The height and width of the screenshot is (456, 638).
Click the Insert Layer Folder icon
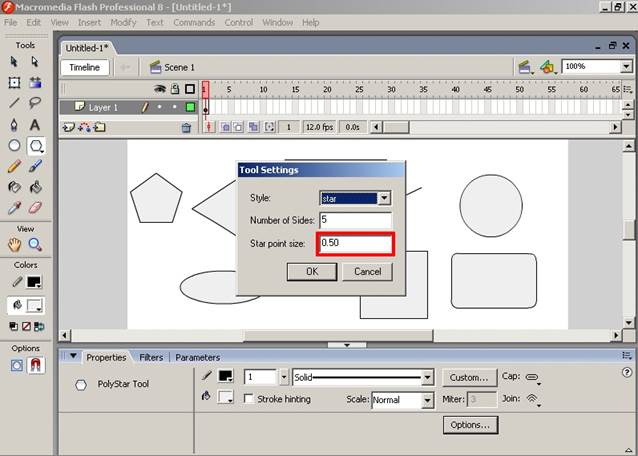pos(100,128)
